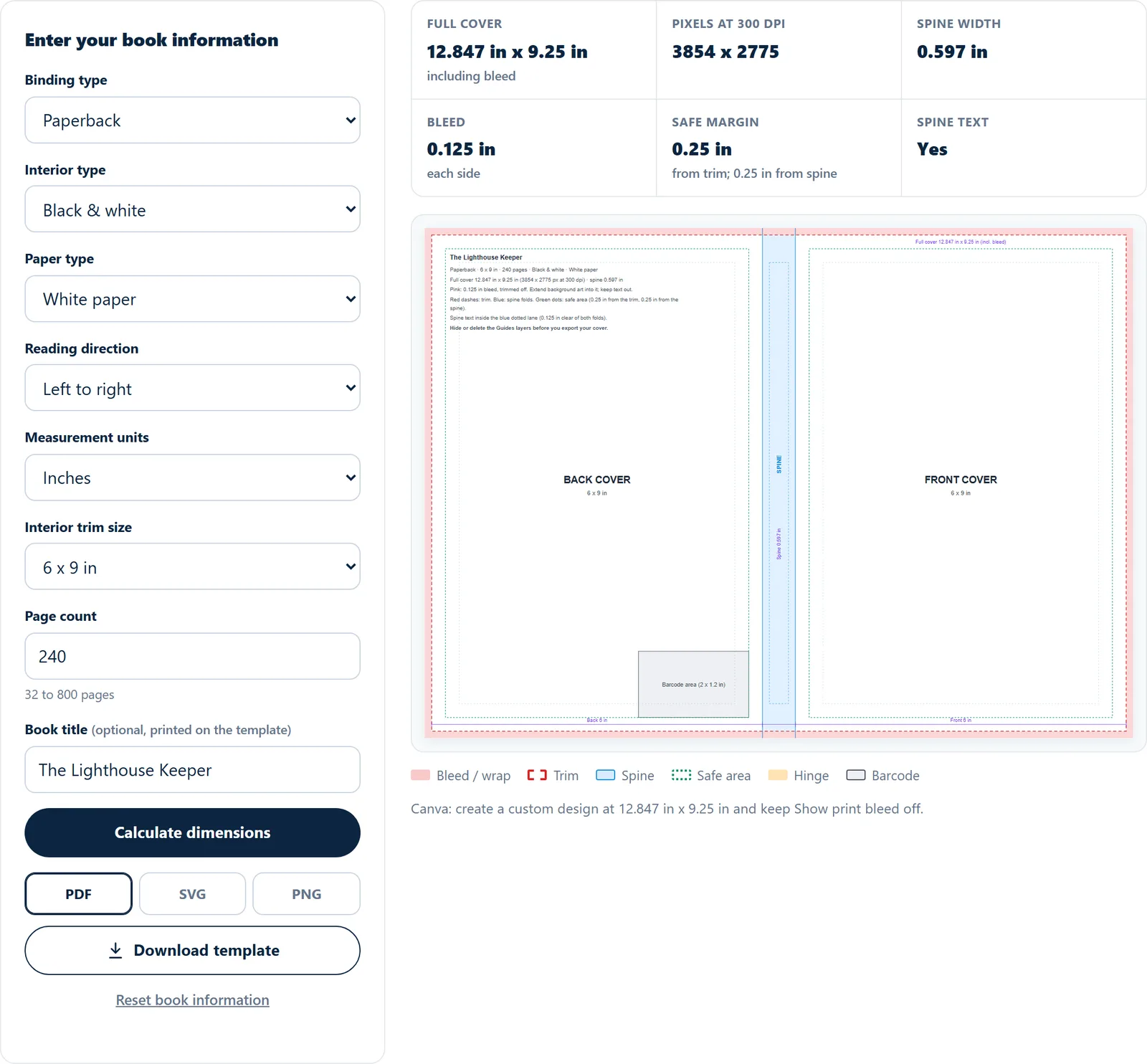Viewport: 1147px width, 1064px height.
Task: Click the spine width value 0.597 in
Action: (952, 52)
